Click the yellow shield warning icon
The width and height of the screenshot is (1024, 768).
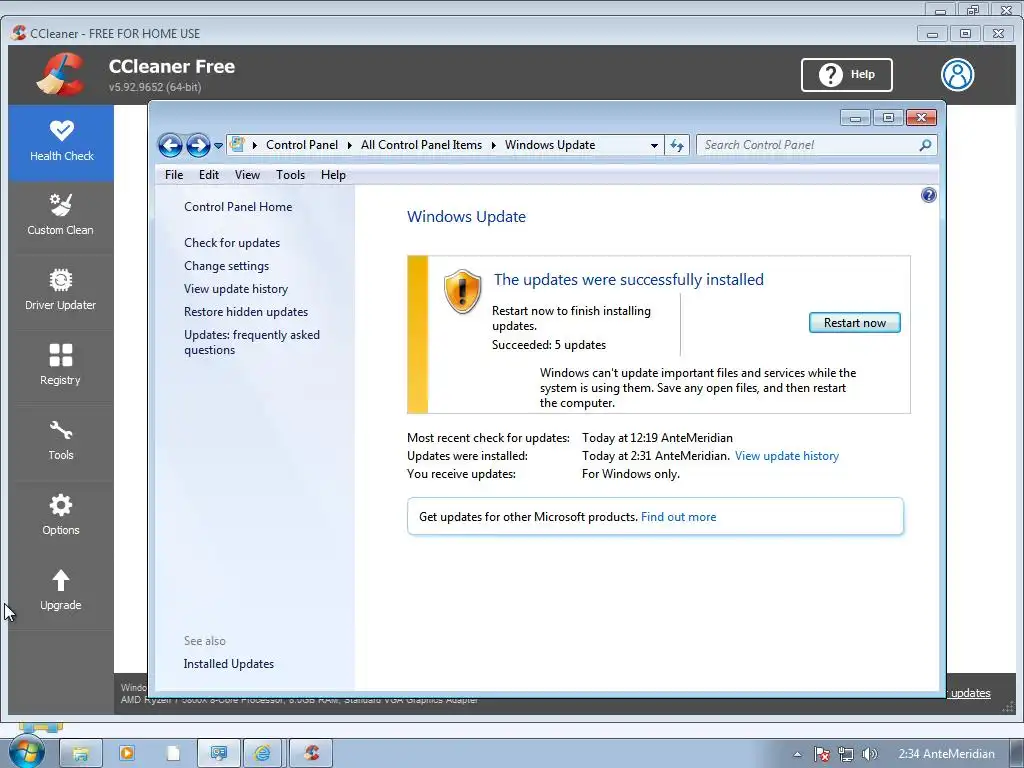click(462, 291)
